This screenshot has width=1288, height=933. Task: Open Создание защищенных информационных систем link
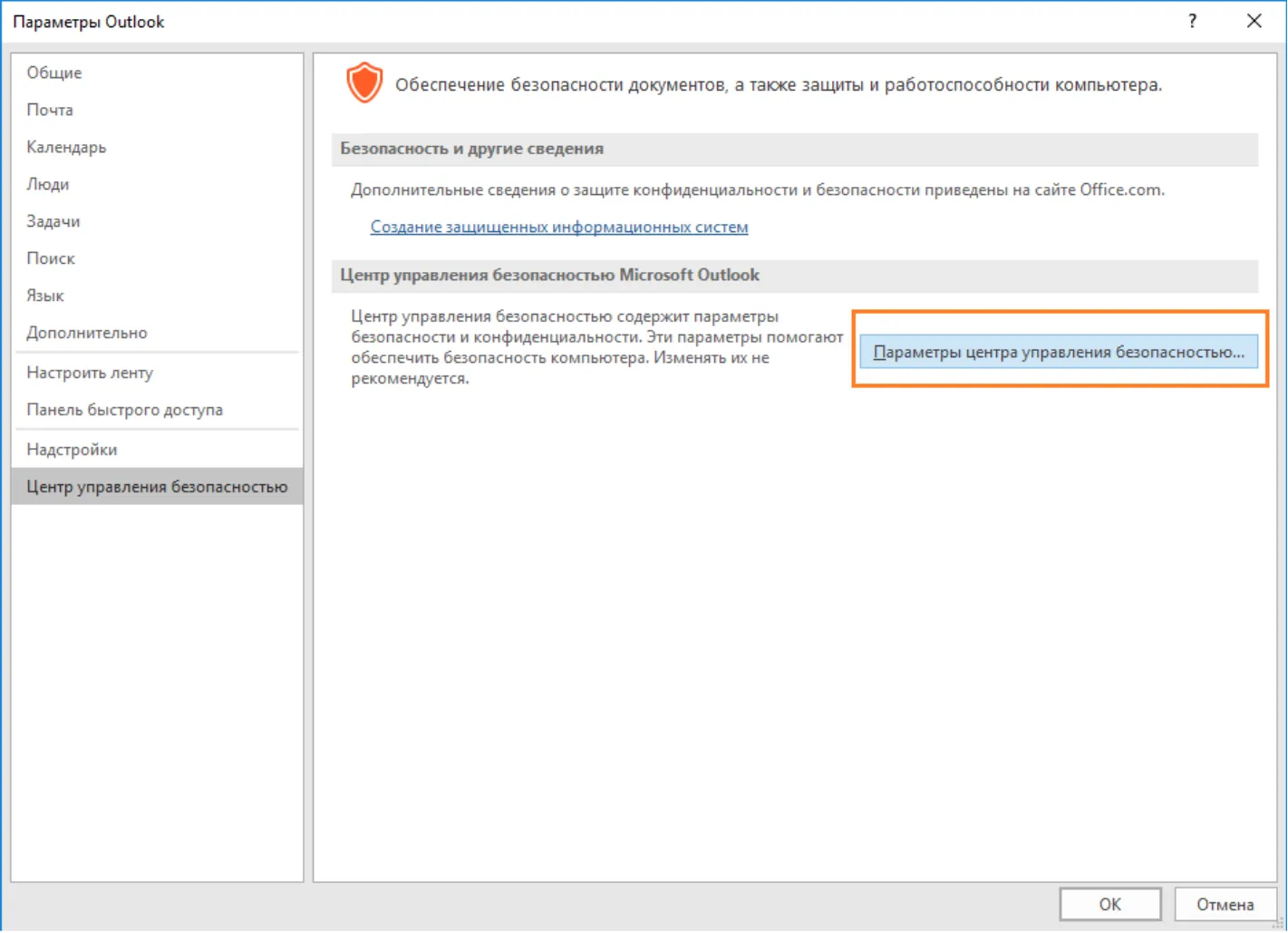[559, 227]
